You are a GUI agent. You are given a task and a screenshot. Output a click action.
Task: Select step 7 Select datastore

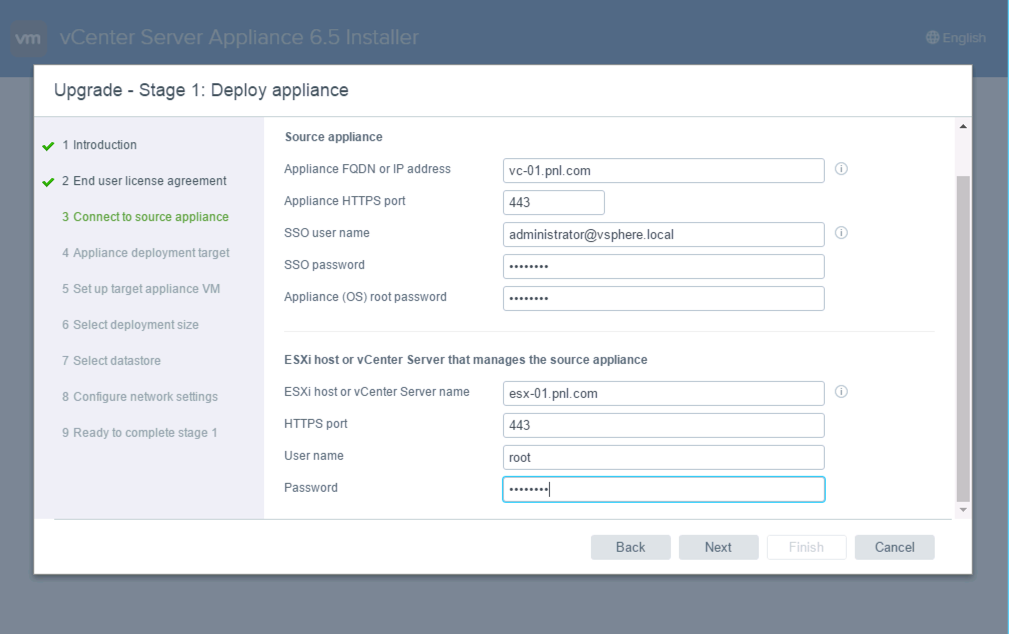click(111, 361)
